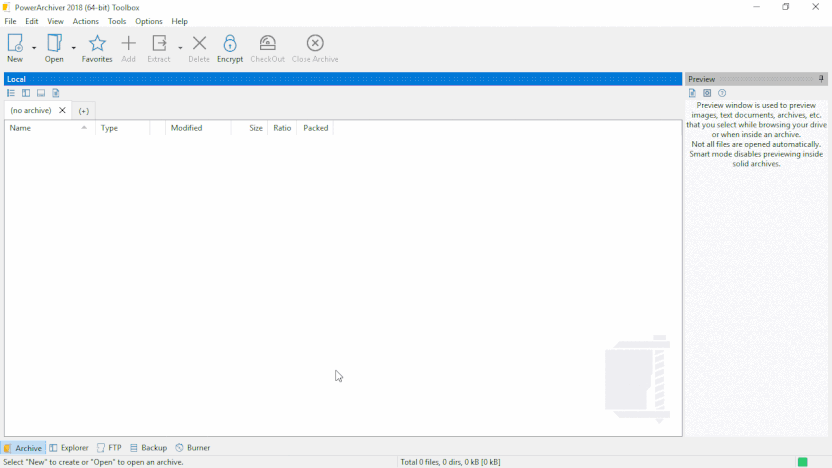Click the Extract toolbar icon

click(x=159, y=48)
